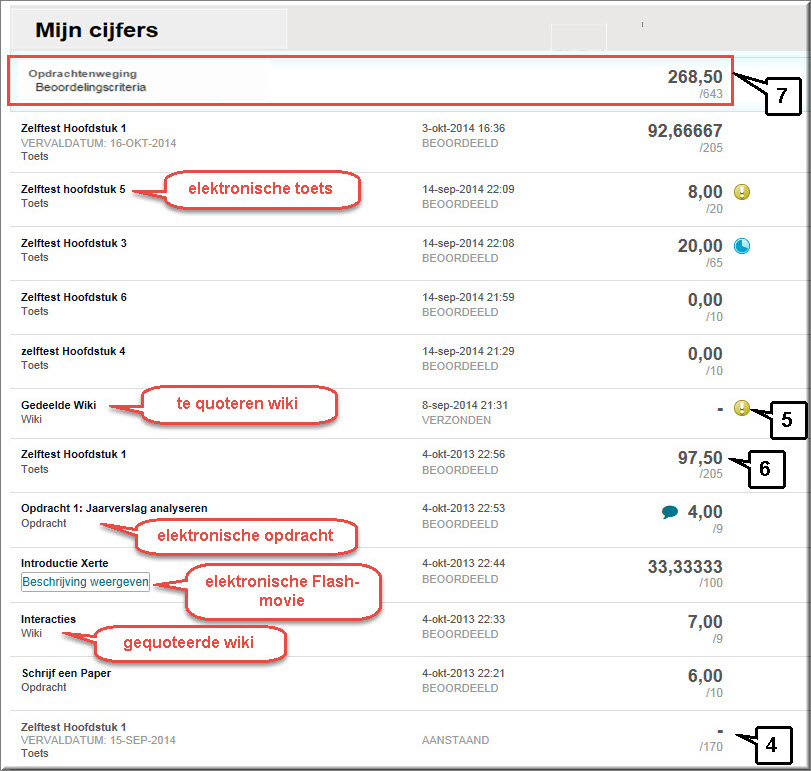Click the date 14-sep-2014 22:09
Screen dimensions: 811x771
468,189
